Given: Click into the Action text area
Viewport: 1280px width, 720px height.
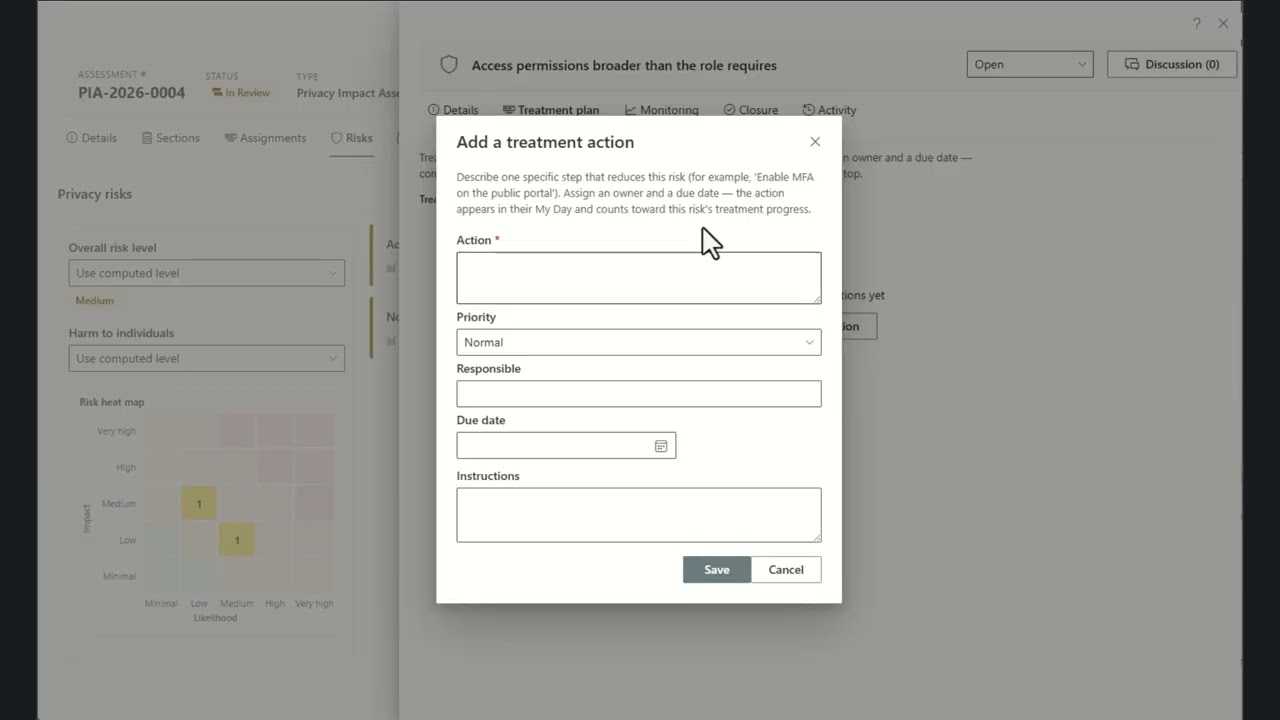Looking at the screenshot, I should pyautogui.click(x=639, y=278).
